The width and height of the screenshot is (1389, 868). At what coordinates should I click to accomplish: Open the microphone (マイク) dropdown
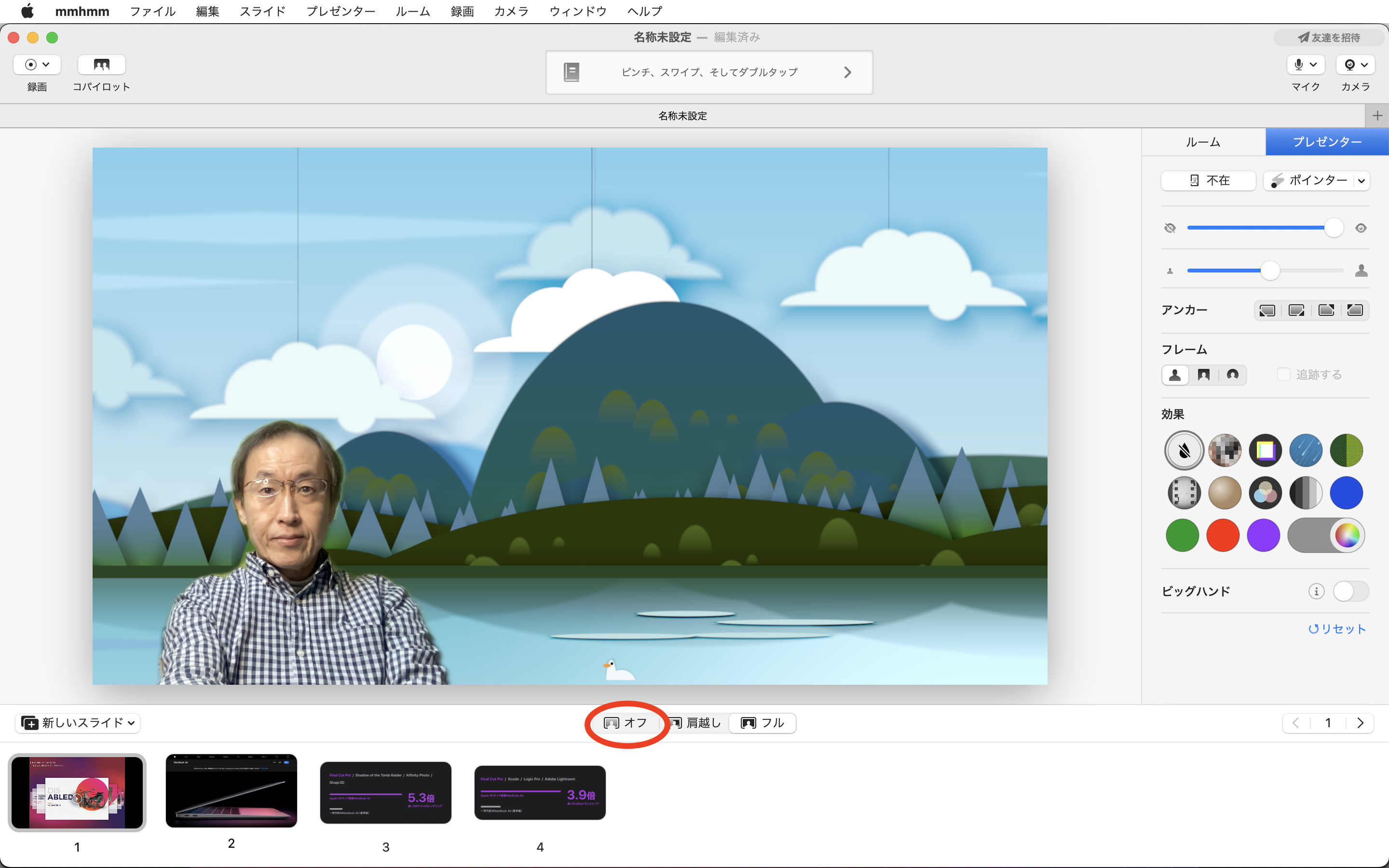pos(1305,65)
